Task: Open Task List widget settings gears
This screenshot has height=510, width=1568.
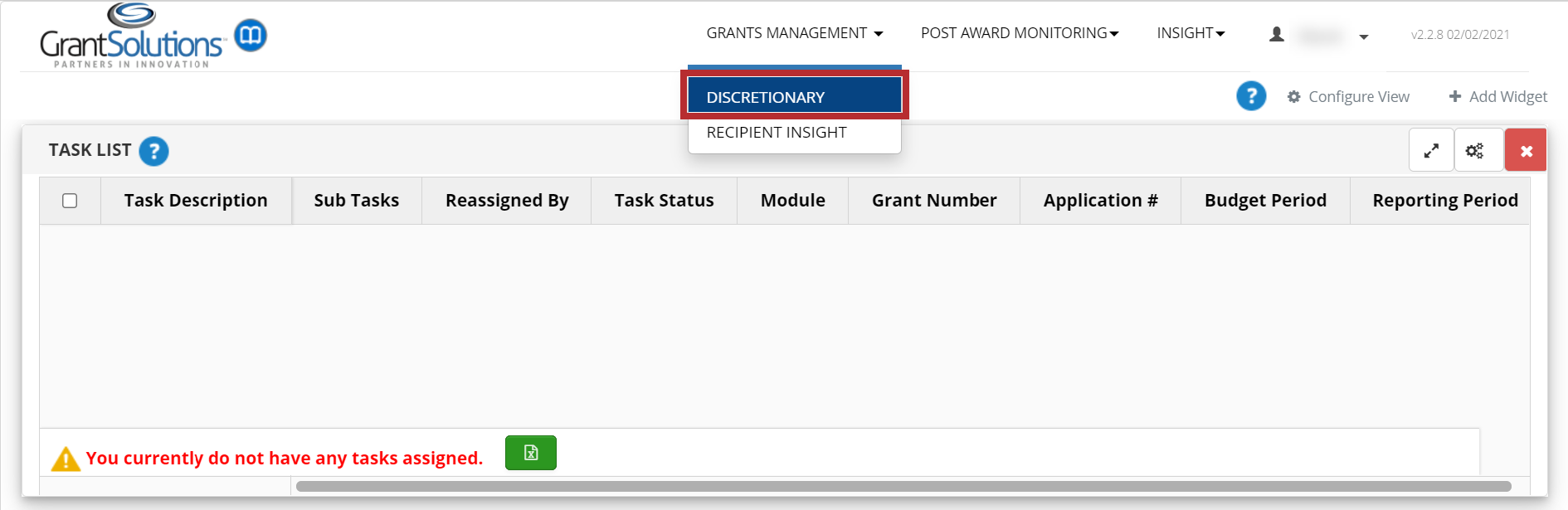Action: [1475, 151]
